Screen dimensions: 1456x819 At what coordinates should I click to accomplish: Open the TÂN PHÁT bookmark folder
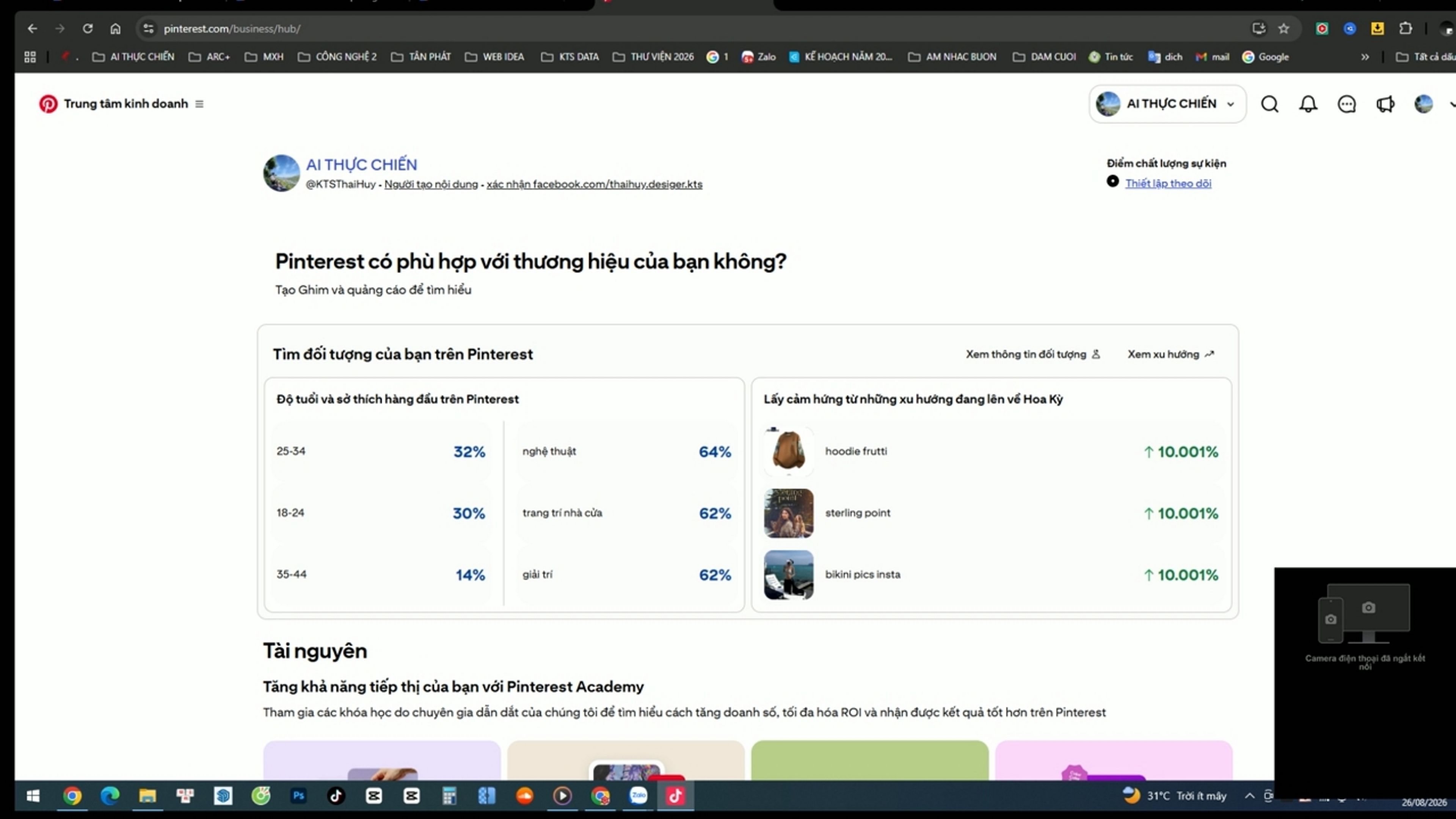coord(421,56)
